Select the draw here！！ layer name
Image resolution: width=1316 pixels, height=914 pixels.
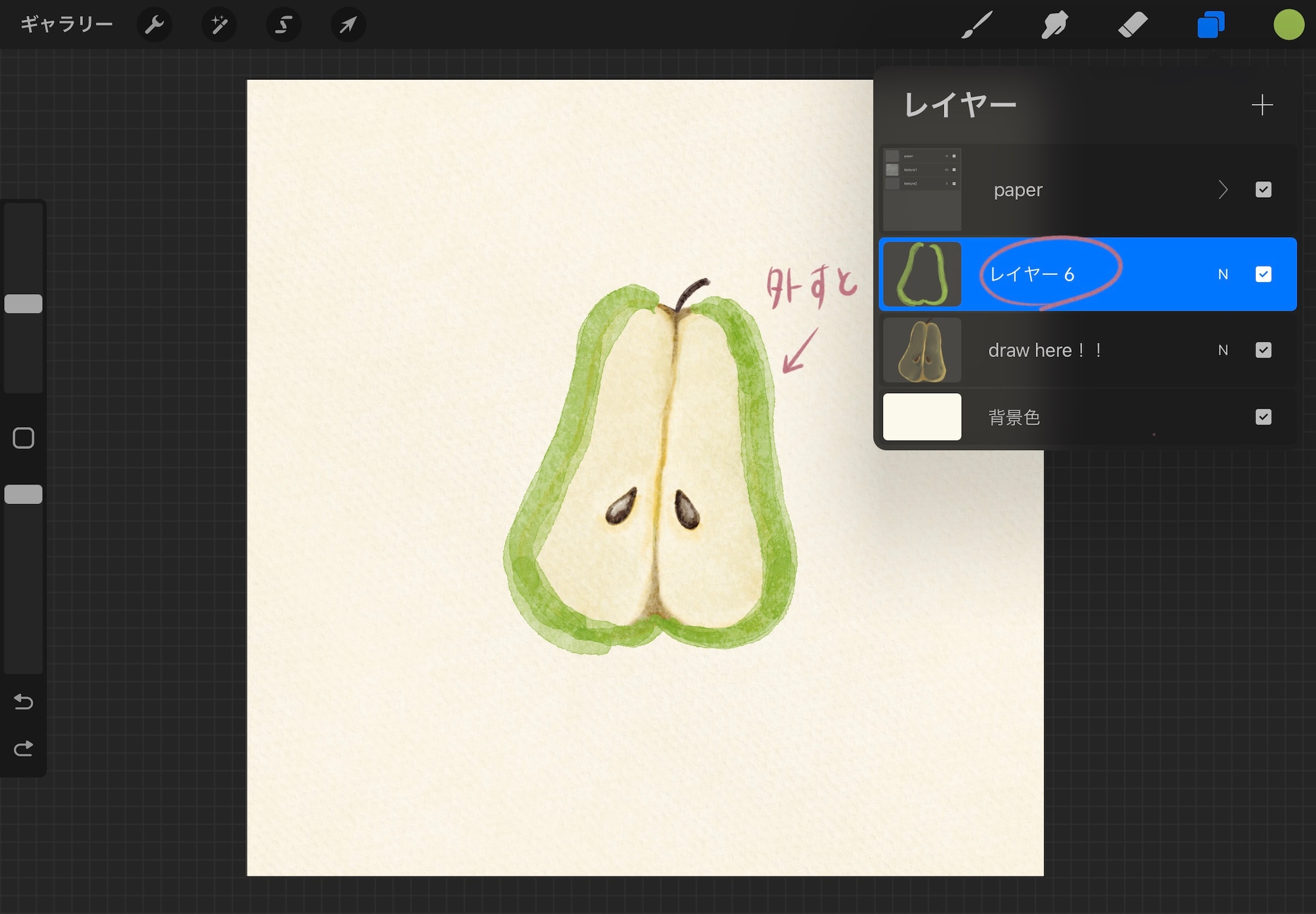[x=1045, y=350]
